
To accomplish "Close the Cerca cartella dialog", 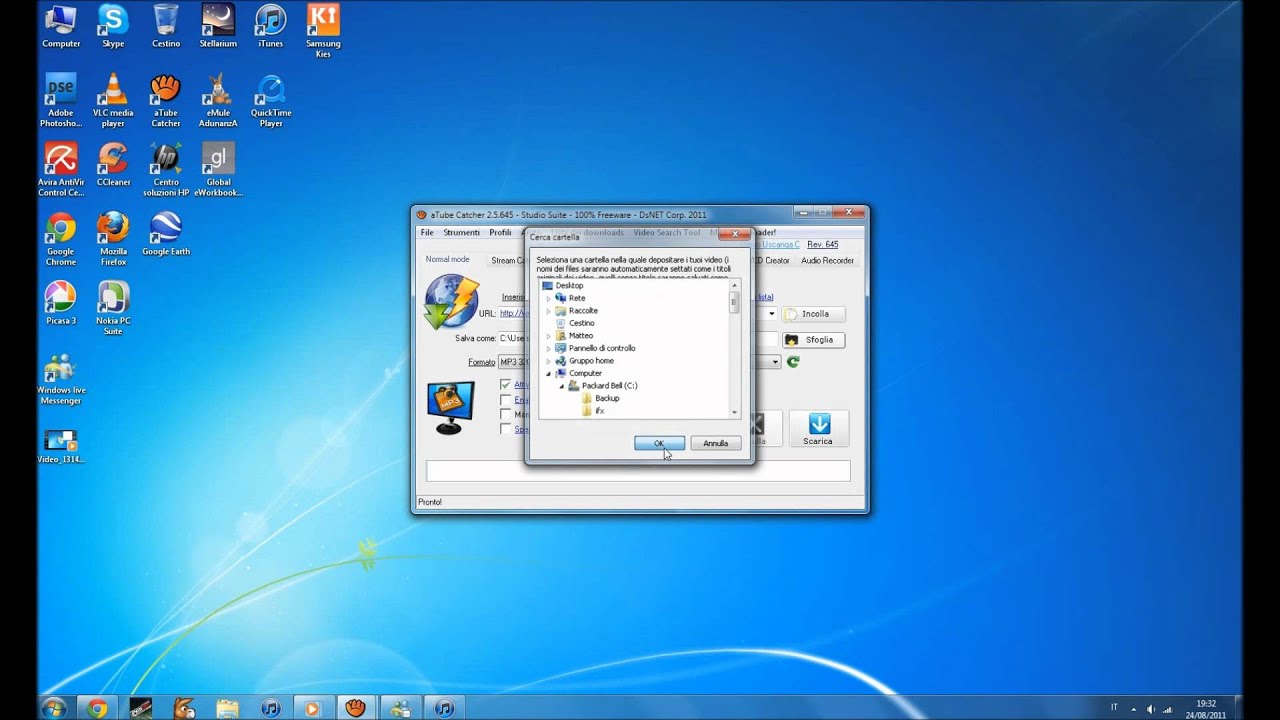I will [x=735, y=234].
